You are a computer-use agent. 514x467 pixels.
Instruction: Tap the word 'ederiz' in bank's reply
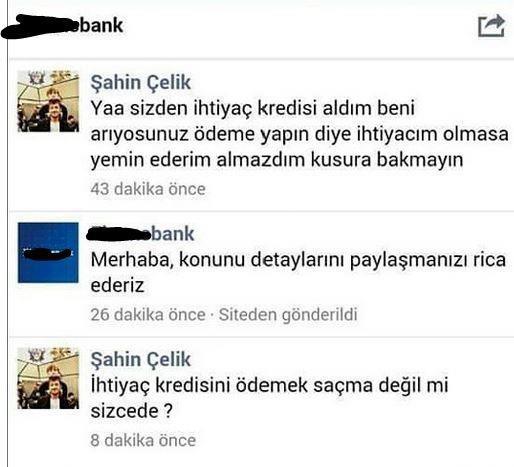click(117, 286)
